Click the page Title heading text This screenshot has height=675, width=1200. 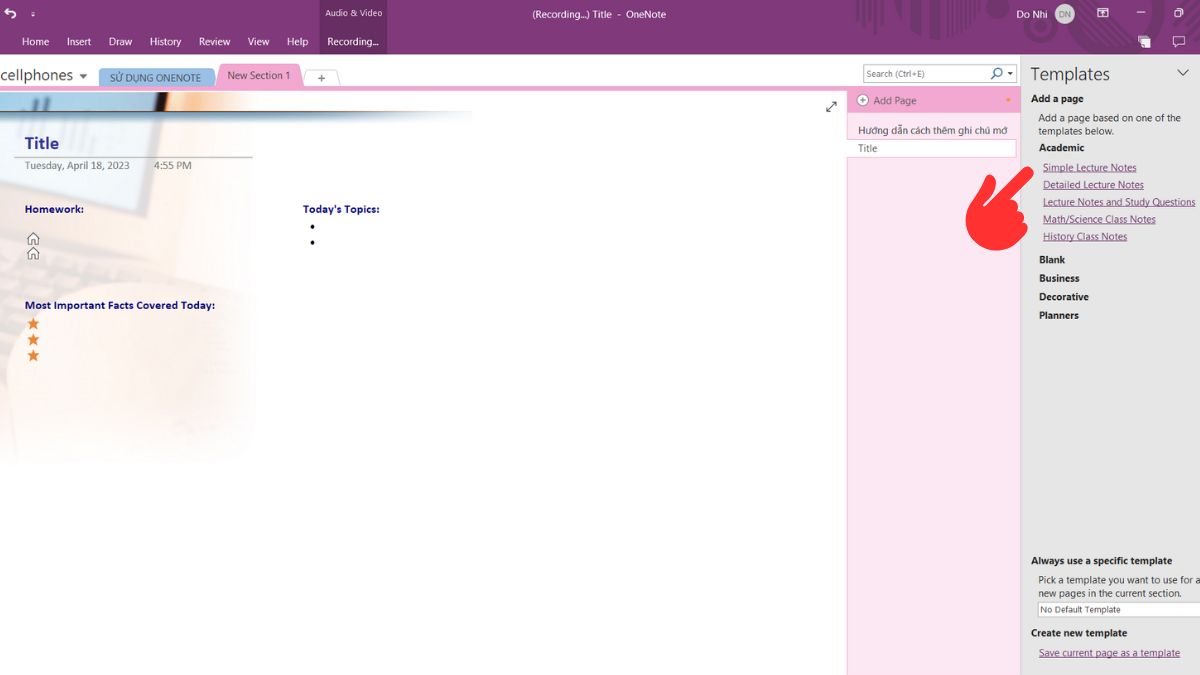click(42, 143)
